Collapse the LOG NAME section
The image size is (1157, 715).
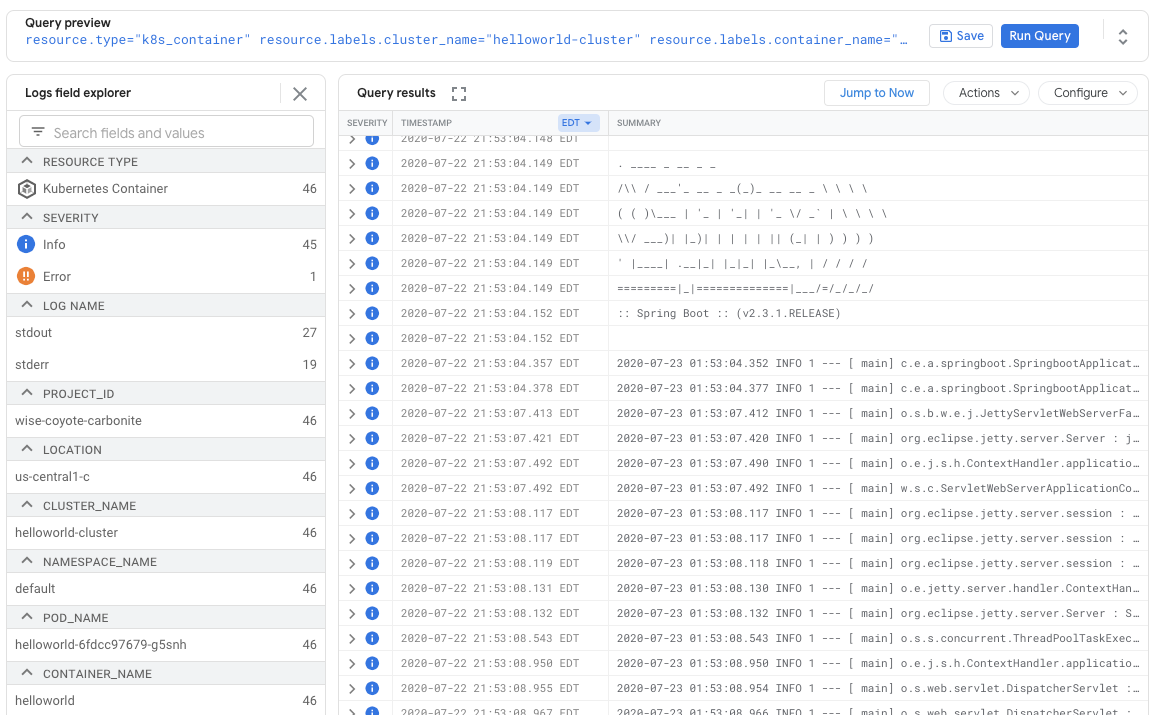coord(26,306)
